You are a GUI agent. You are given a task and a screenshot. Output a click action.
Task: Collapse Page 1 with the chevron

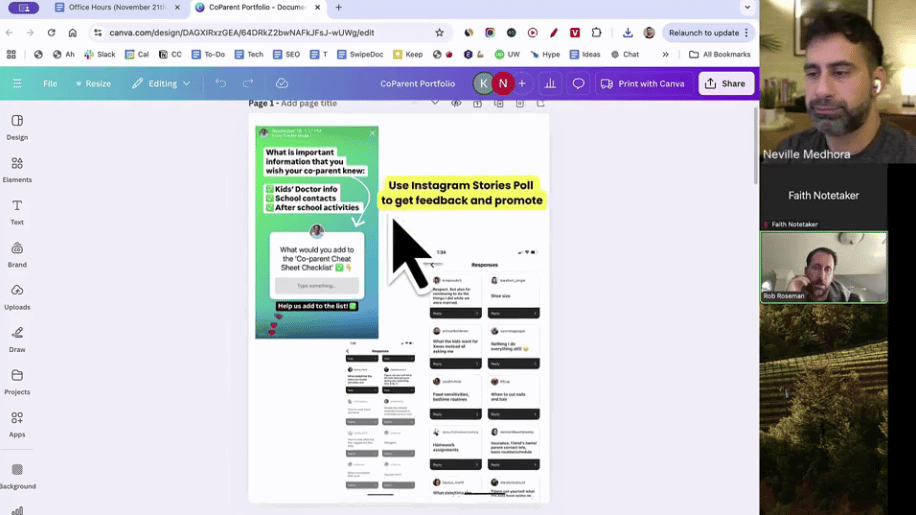click(435, 103)
